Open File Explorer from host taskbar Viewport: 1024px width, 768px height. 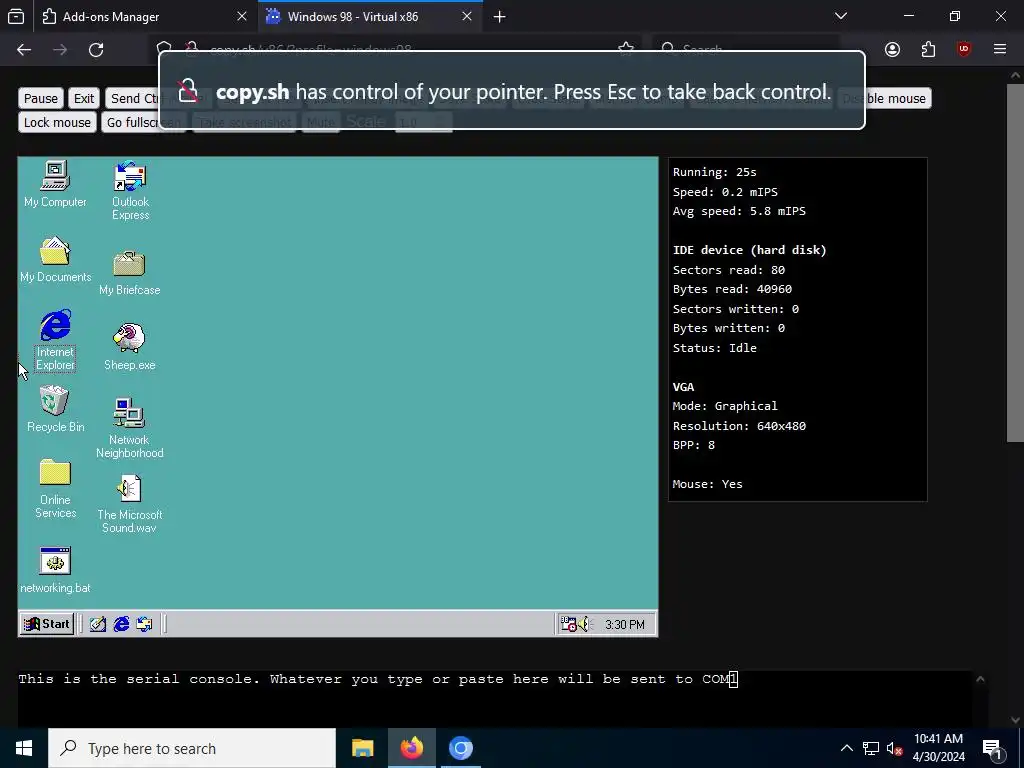coord(362,748)
